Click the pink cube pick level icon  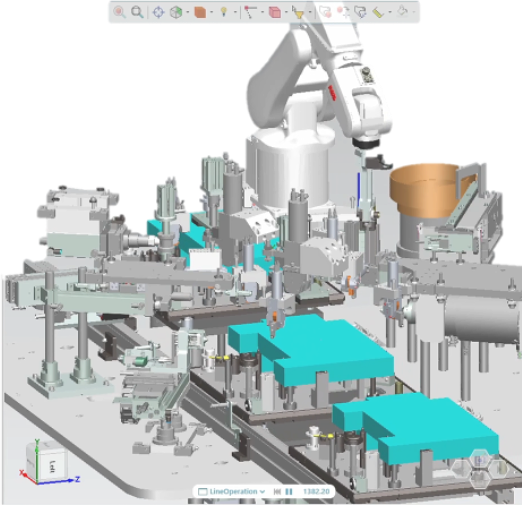click(x=275, y=12)
